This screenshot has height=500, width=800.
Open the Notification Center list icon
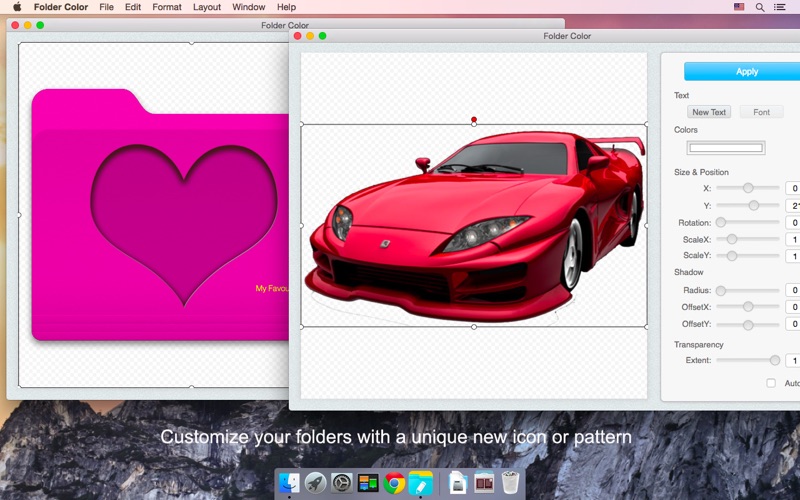(780, 7)
